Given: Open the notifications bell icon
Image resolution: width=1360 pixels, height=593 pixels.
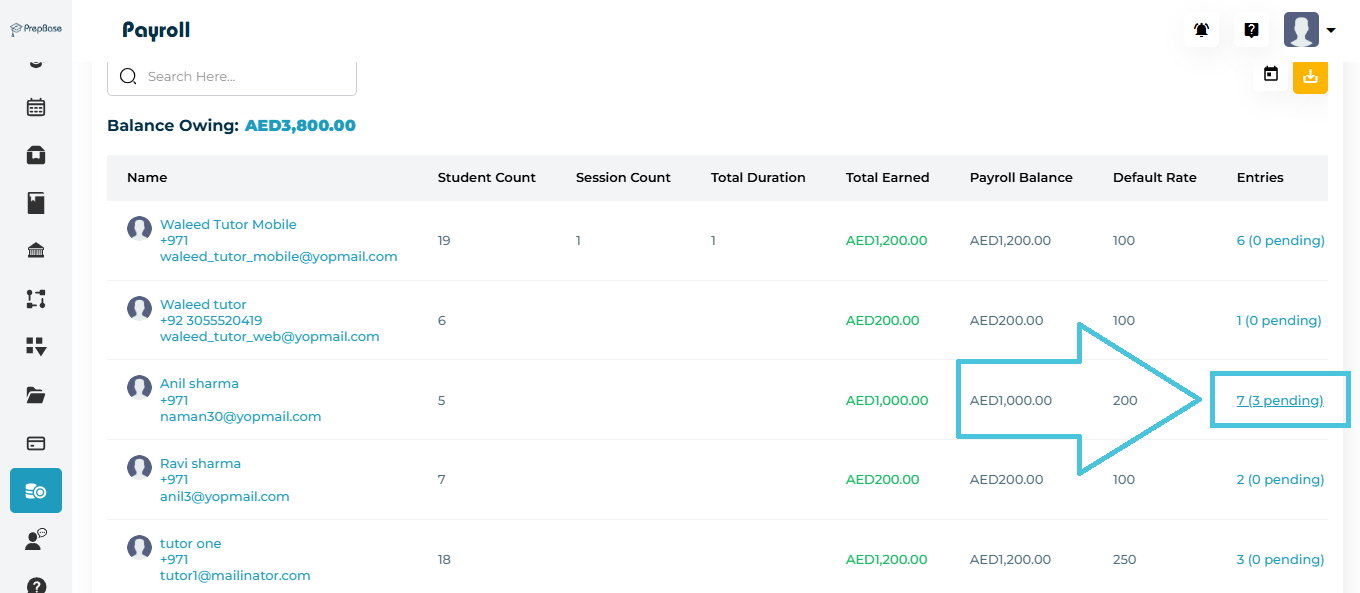Looking at the screenshot, I should point(1201,30).
